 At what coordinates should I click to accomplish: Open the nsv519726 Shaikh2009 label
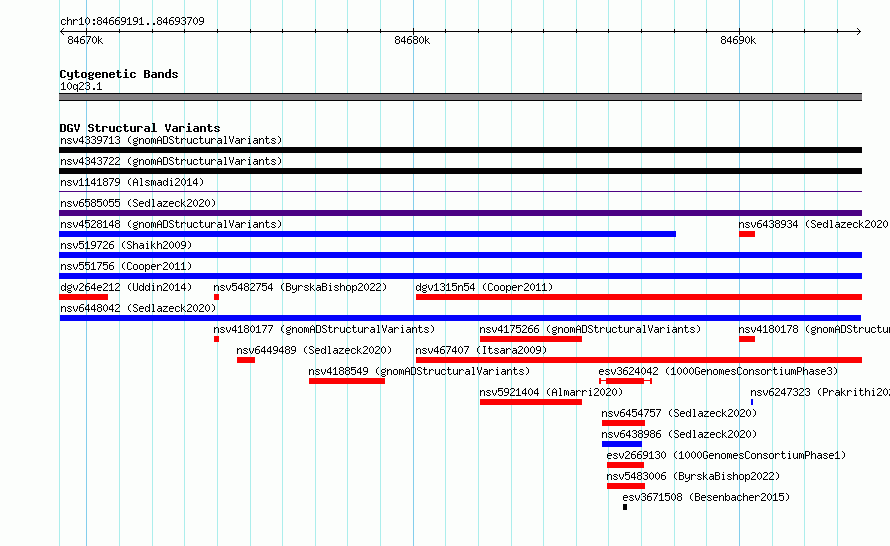click(126, 245)
